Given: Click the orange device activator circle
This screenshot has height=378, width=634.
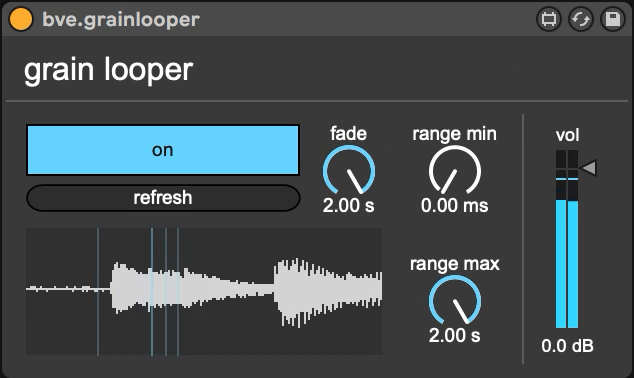Looking at the screenshot, I should pyautogui.click(x=21, y=19).
